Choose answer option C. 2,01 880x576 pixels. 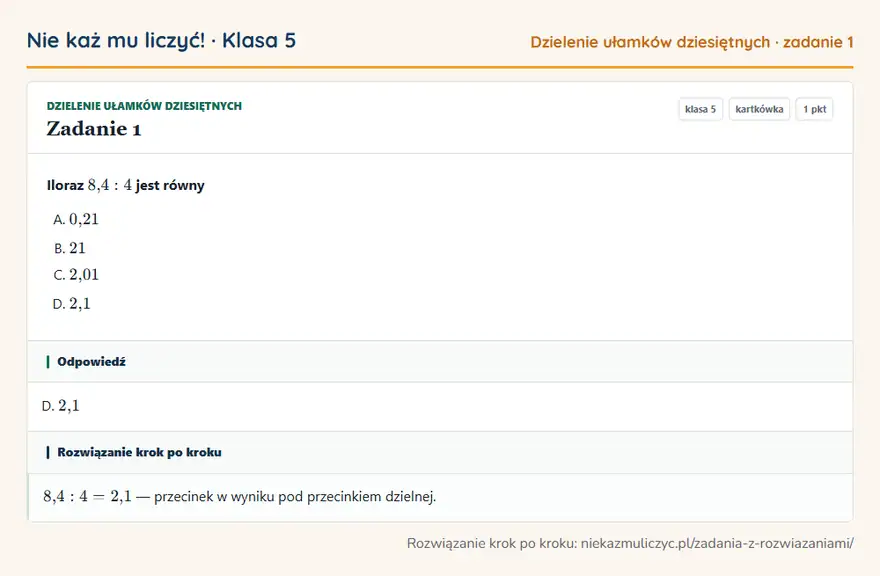coord(76,275)
